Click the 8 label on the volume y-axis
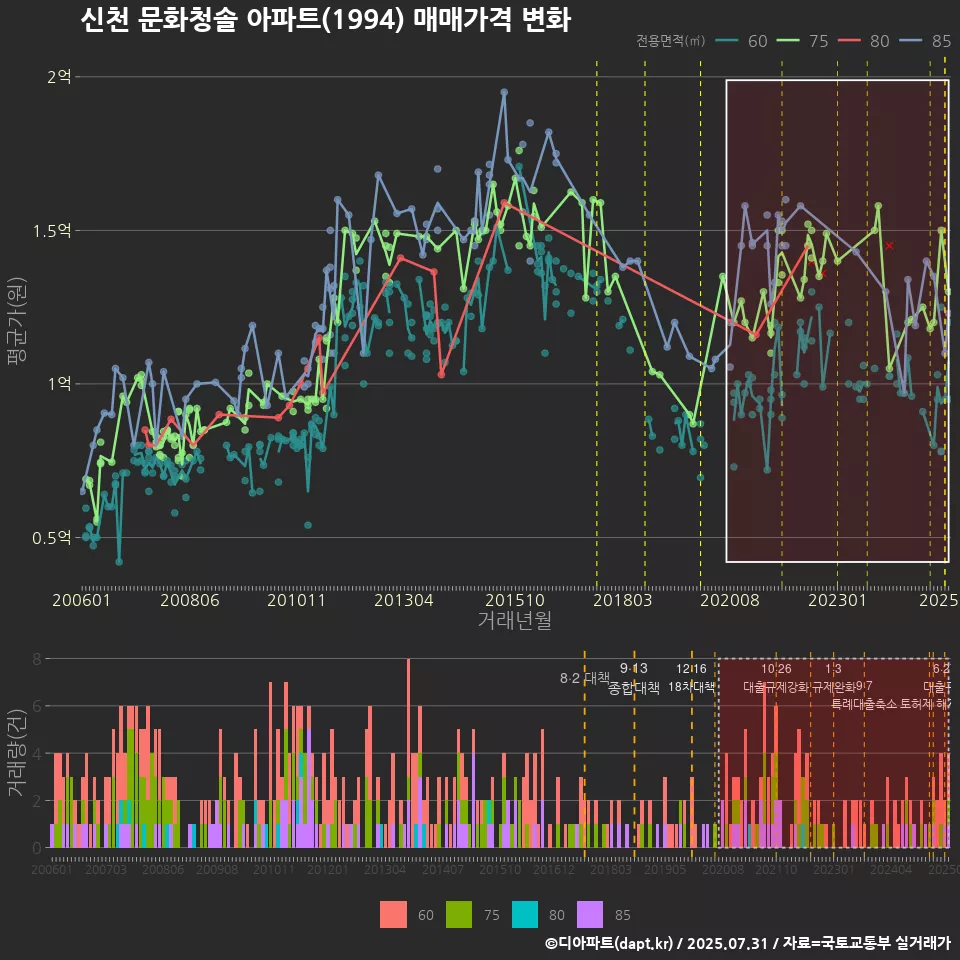 coord(37,659)
